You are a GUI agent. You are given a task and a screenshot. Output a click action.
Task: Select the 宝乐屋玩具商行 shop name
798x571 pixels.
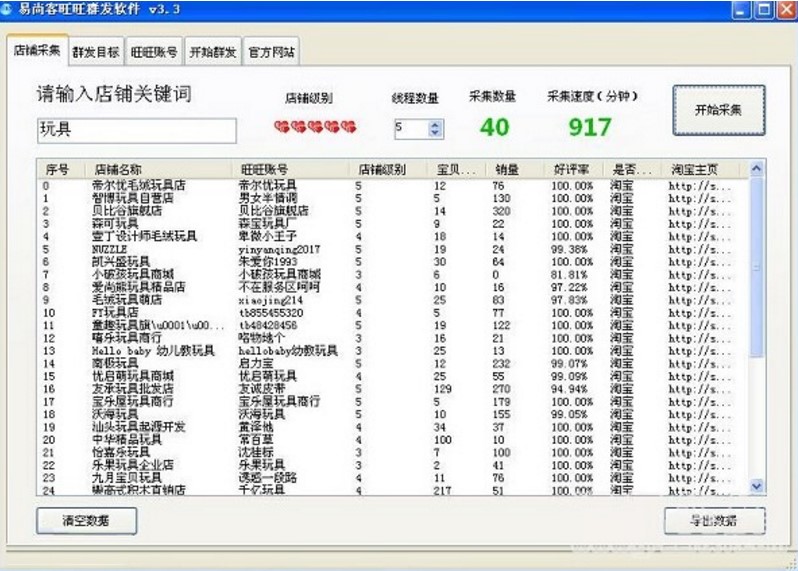pyautogui.click(x=132, y=402)
